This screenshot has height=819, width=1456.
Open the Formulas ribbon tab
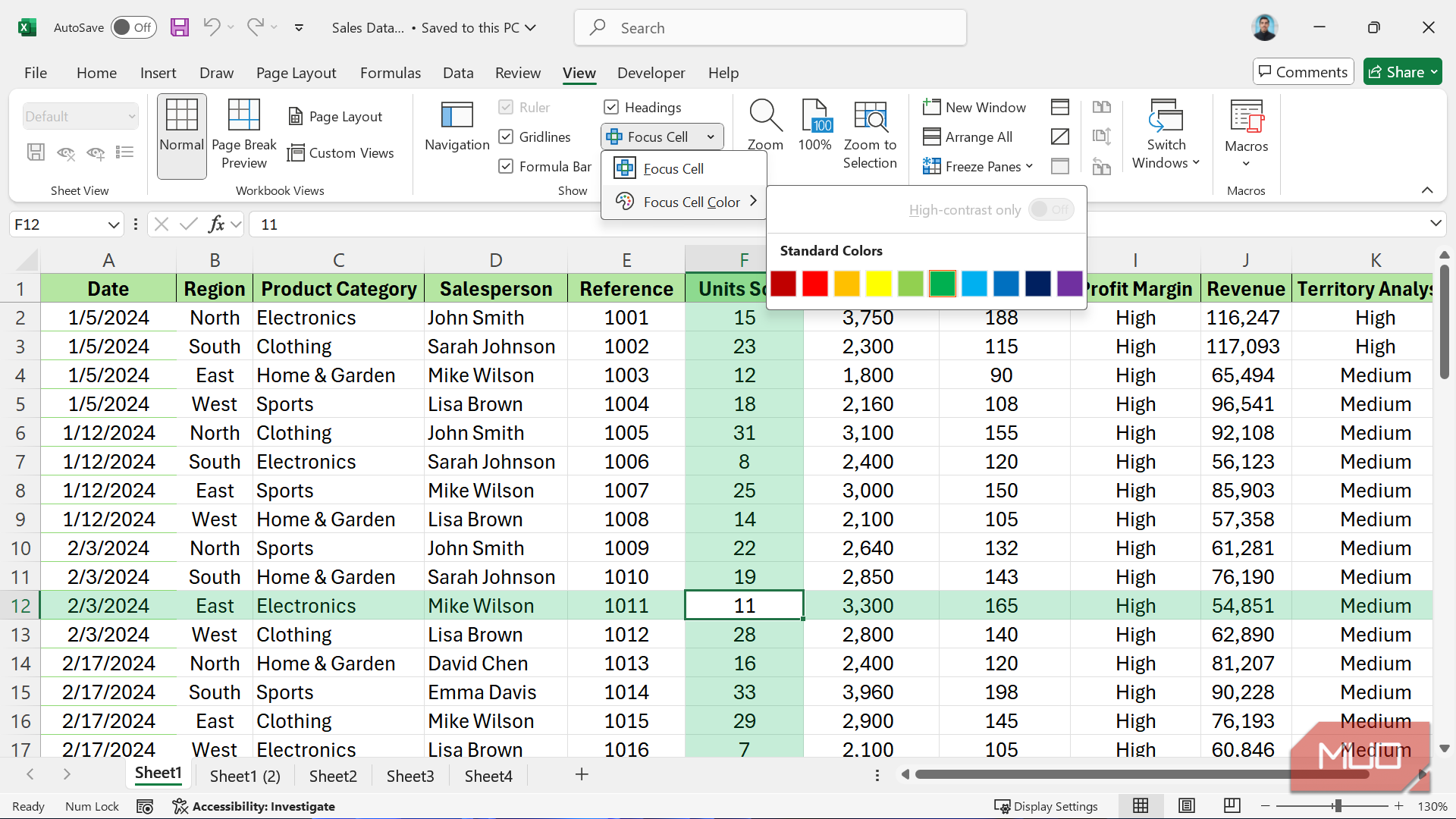(x=391, y=73)
